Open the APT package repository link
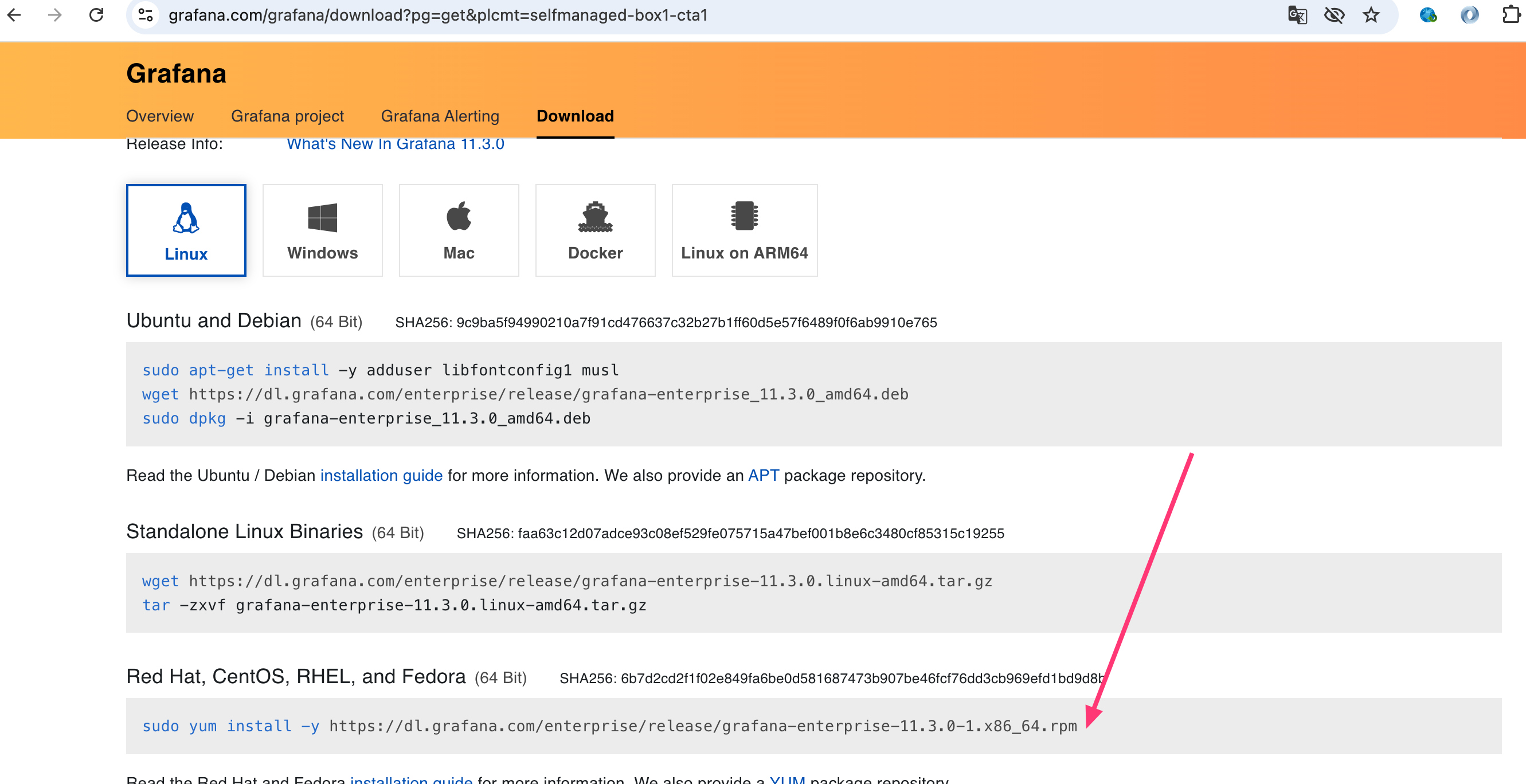This screenshot has width=1526, height=784. point(763,476)
